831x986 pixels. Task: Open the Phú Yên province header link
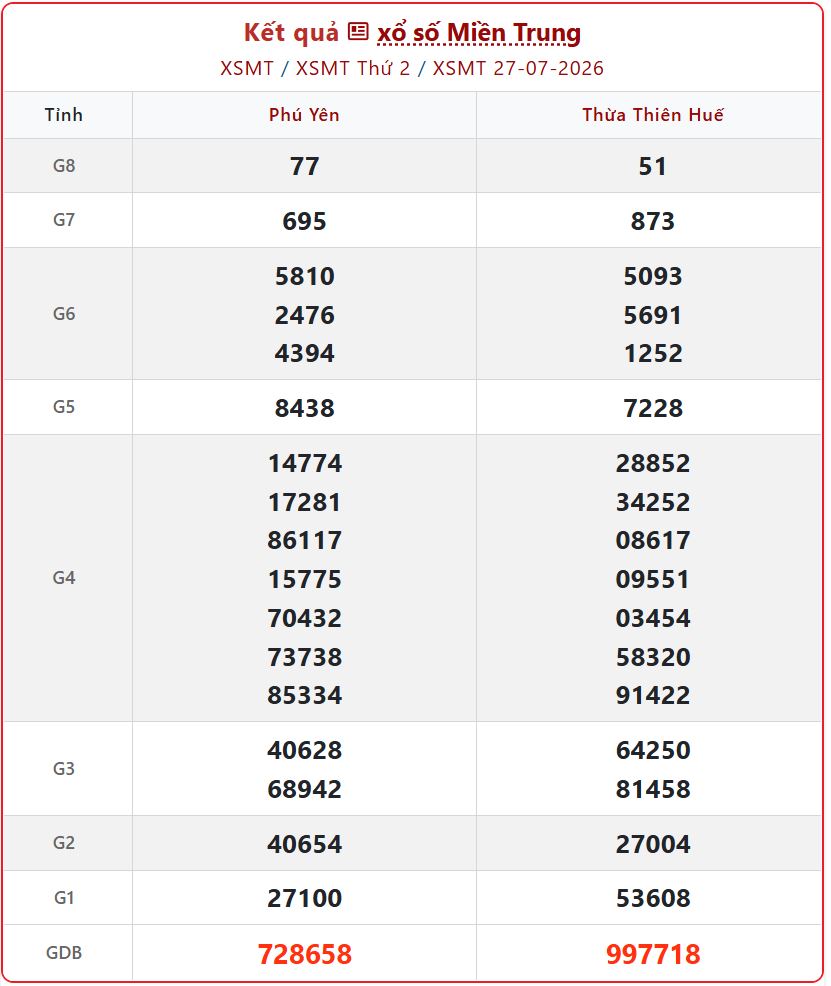(304, 114)
